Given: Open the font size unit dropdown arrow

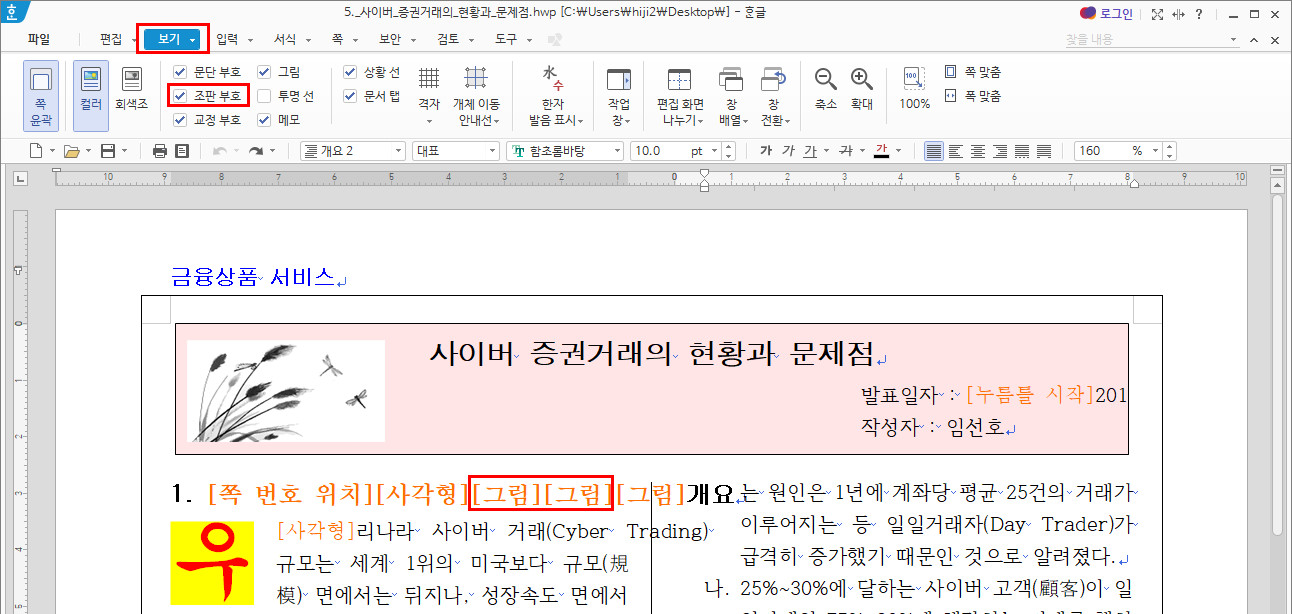Looking at the screenshot, I should point(714,151).
